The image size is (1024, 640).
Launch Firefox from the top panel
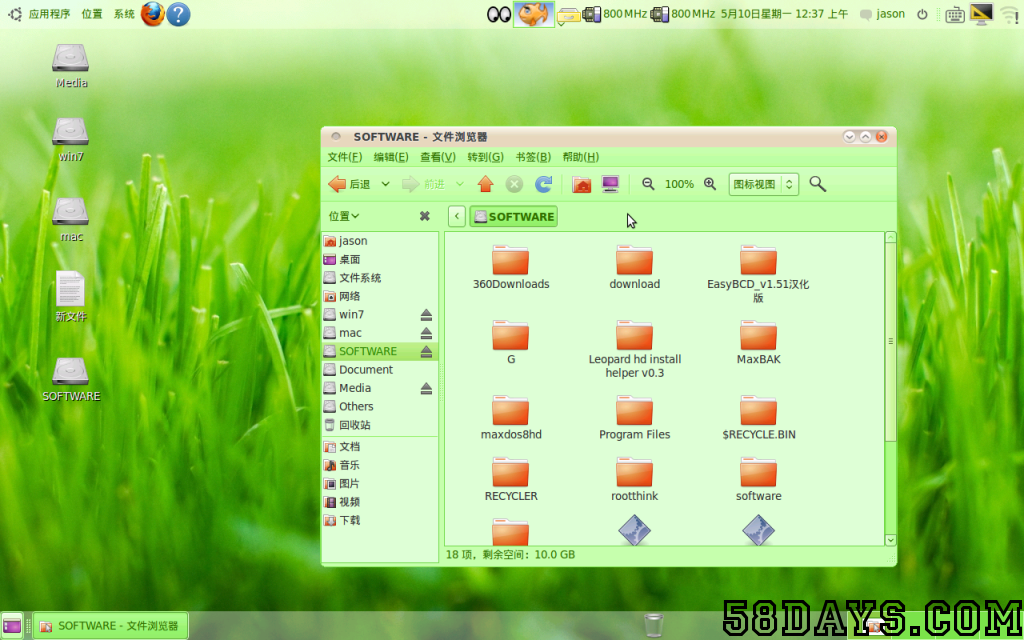pyautogui.click(x=152, y=14)
